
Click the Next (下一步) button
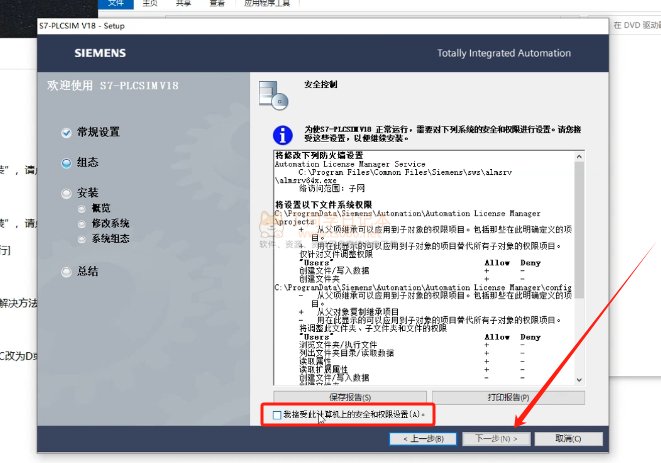point(496,439)
